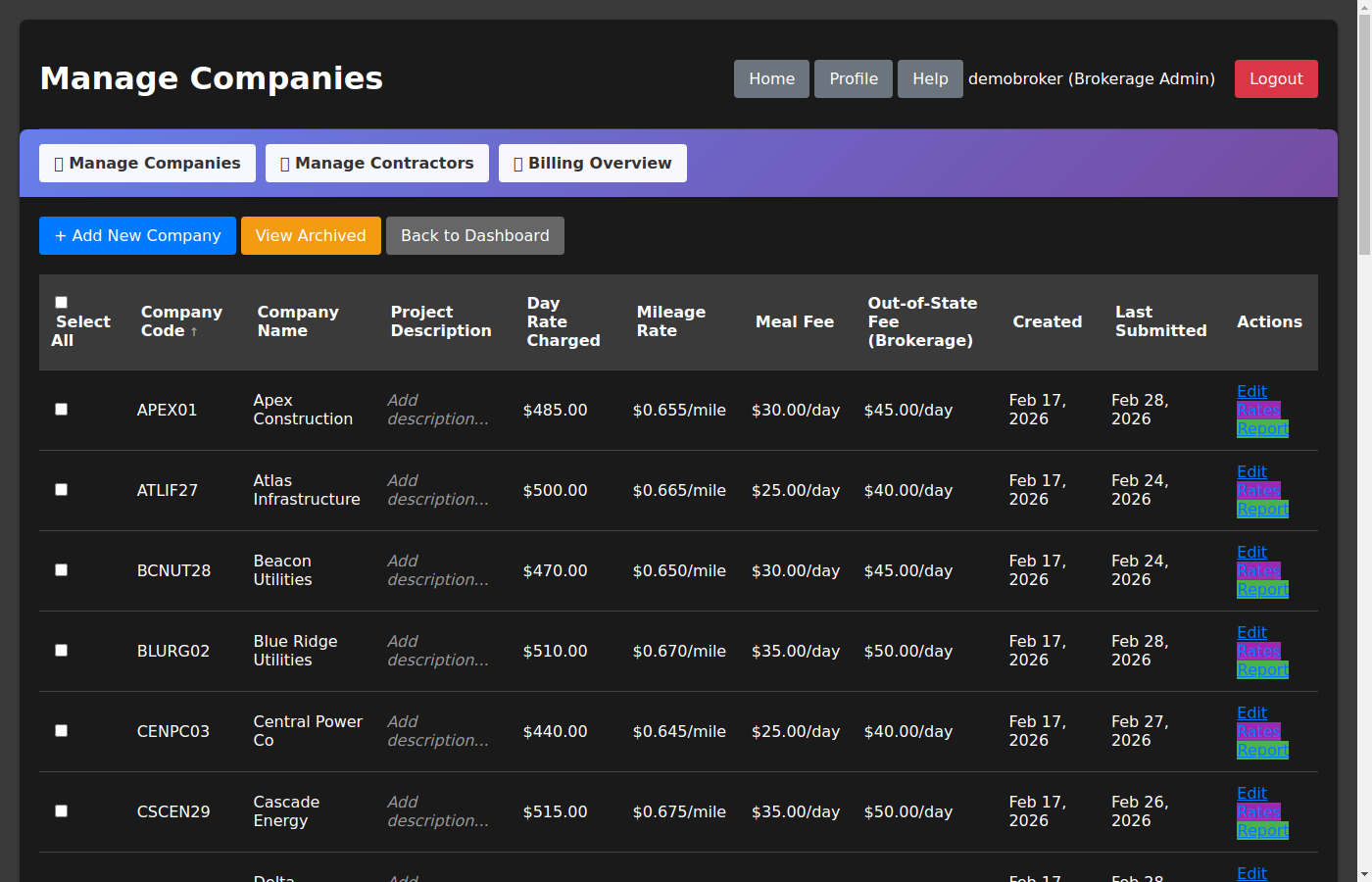Add description for CENPC03 project
The width and height of the screenshot is (1372, 882).
(438, 731)
